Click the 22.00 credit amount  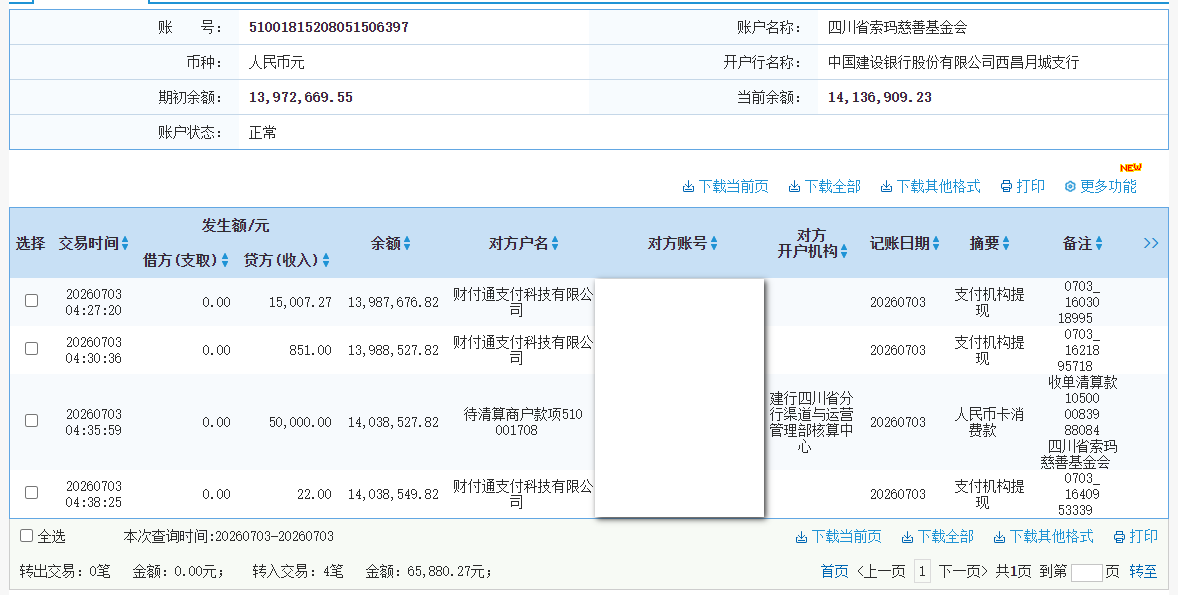314,494
